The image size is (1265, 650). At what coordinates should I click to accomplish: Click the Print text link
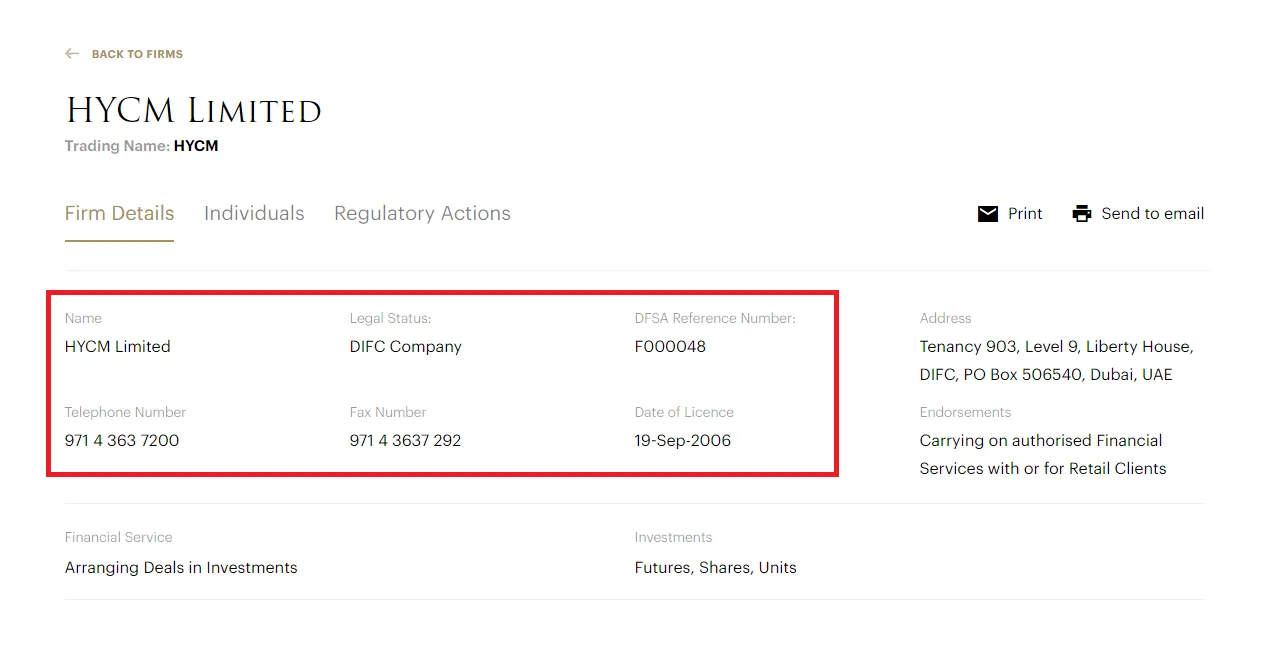(1025, 214)
